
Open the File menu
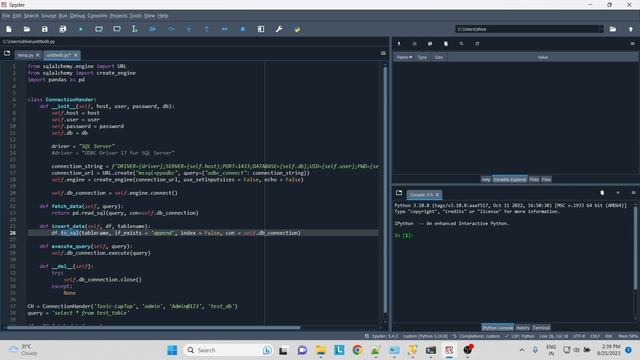(6, 16)
